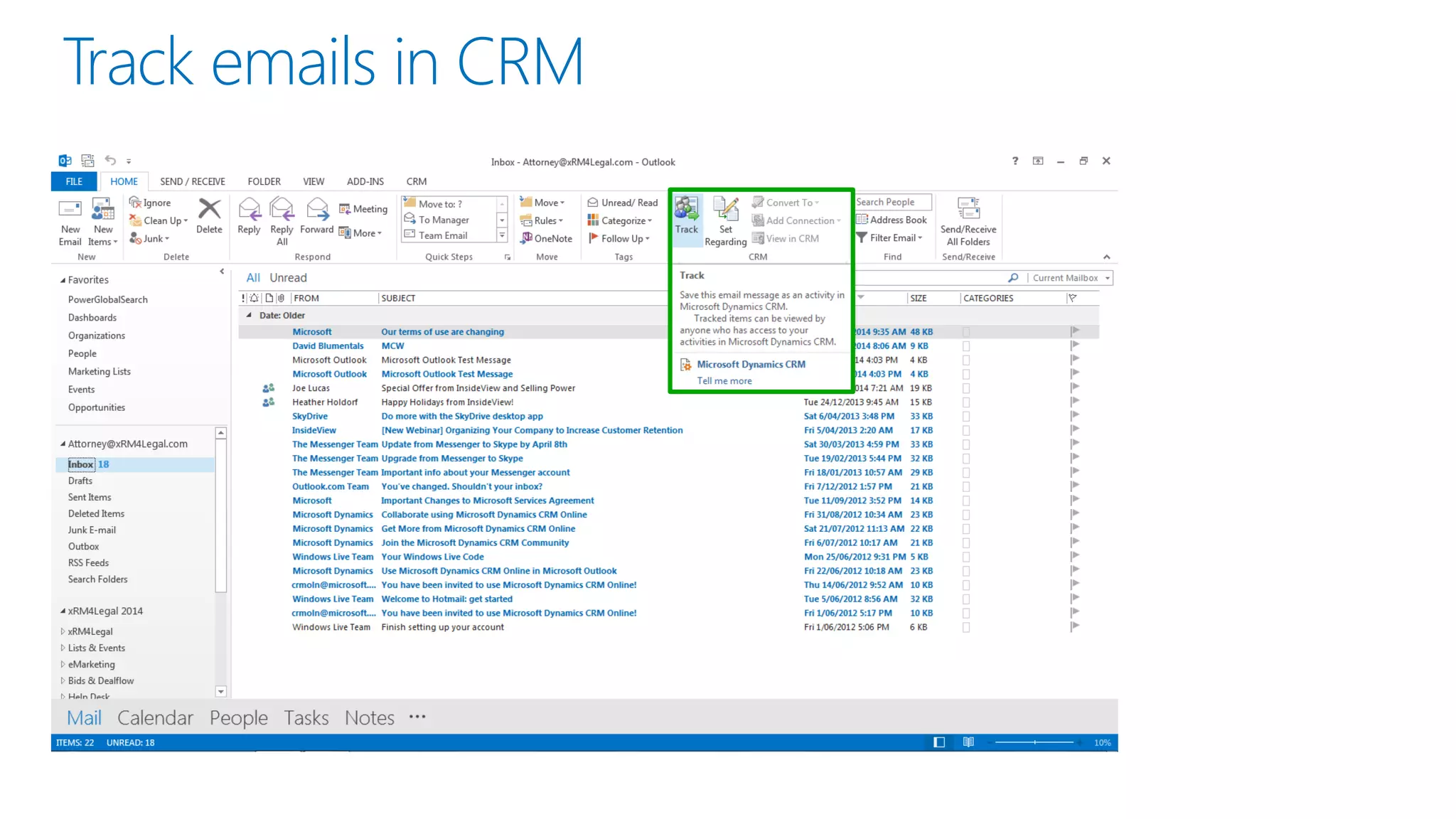This screenshot has width=1456, height=819.
Task: Click the search magnifier icon
Action: 1013,278
